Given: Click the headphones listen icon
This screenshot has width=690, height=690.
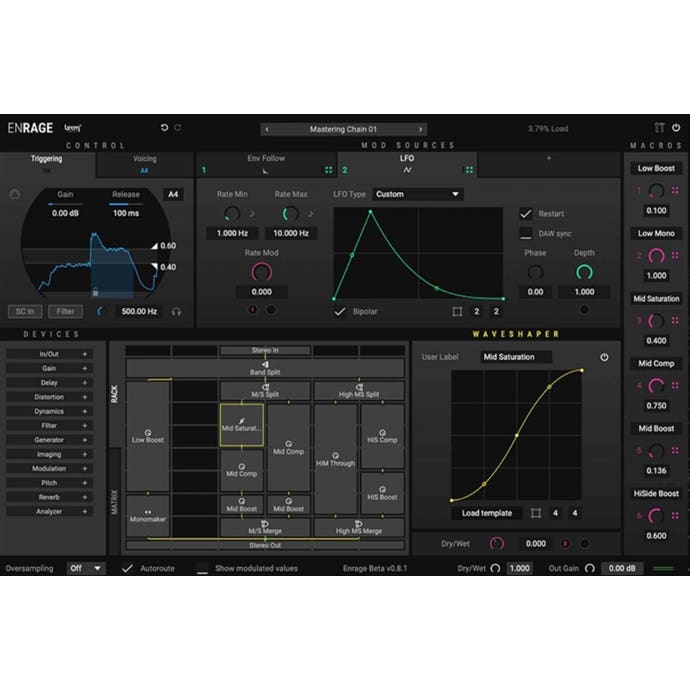Looking at the screenshot, I should pyautogui.click(x=176, y=312).
